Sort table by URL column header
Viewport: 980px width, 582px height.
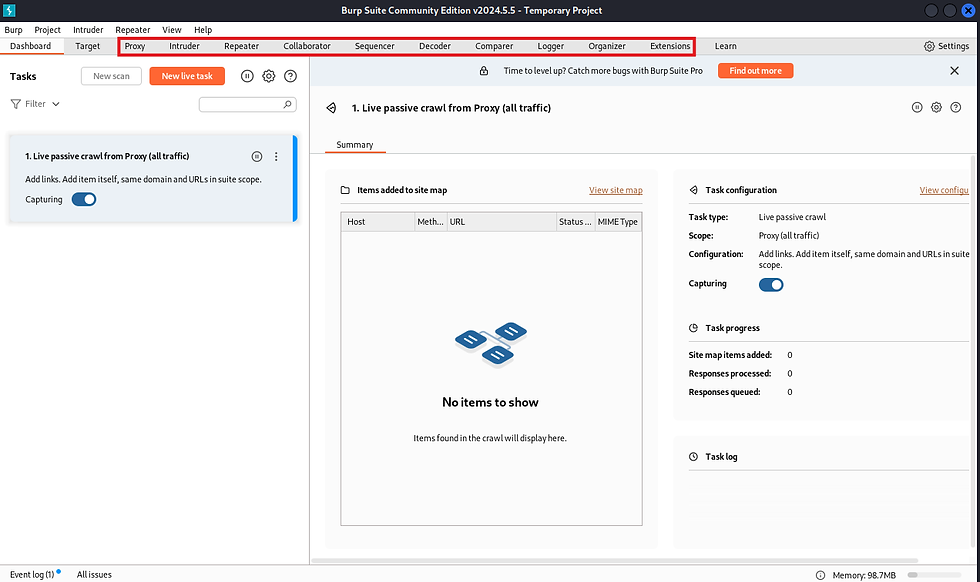coord(502,222)
